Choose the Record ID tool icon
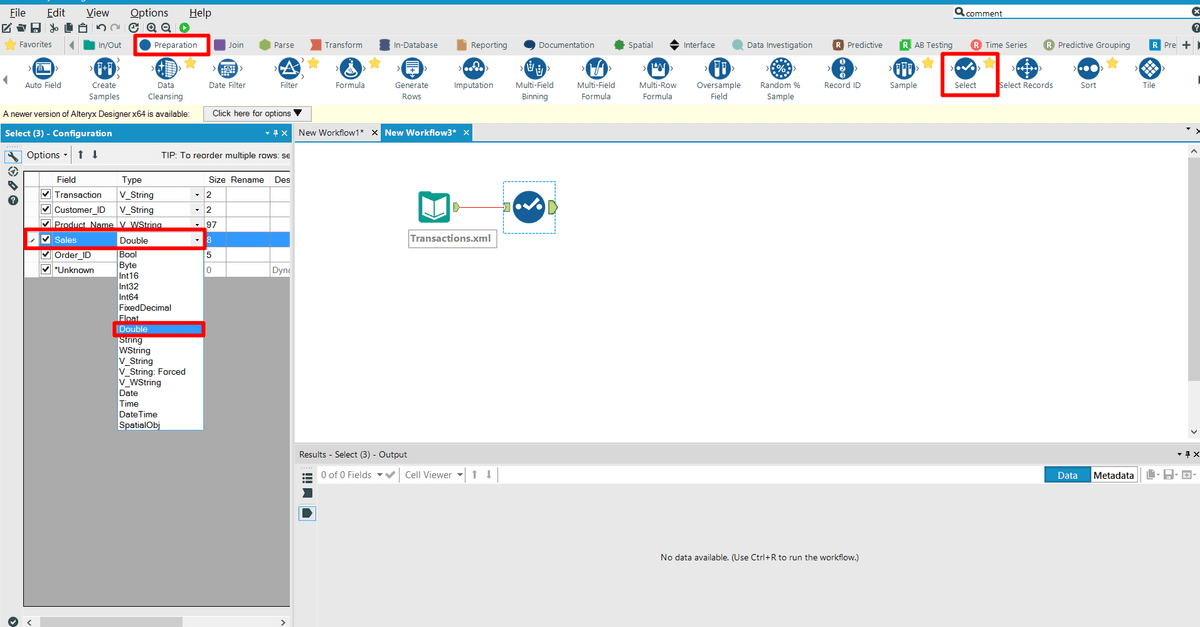The width and height of the screenshot is (1200, 627). point(842,68)
